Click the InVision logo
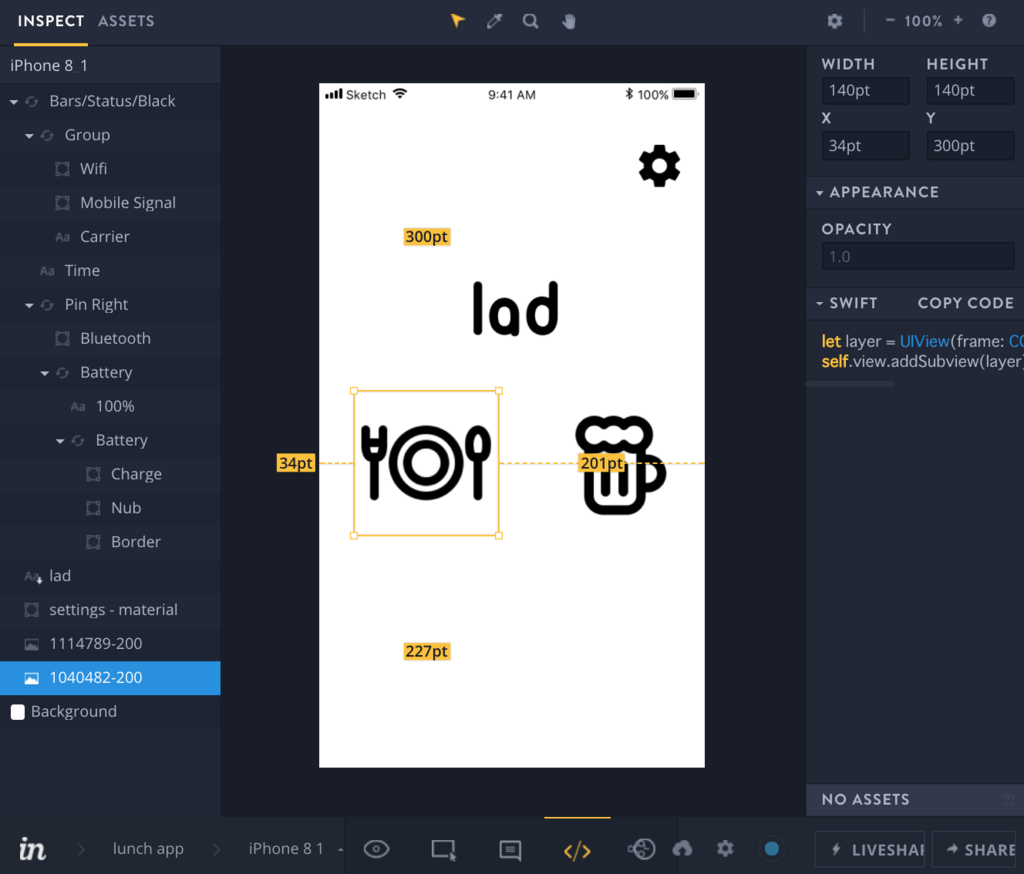The image size is (1024, 874). tap(32, 848)
